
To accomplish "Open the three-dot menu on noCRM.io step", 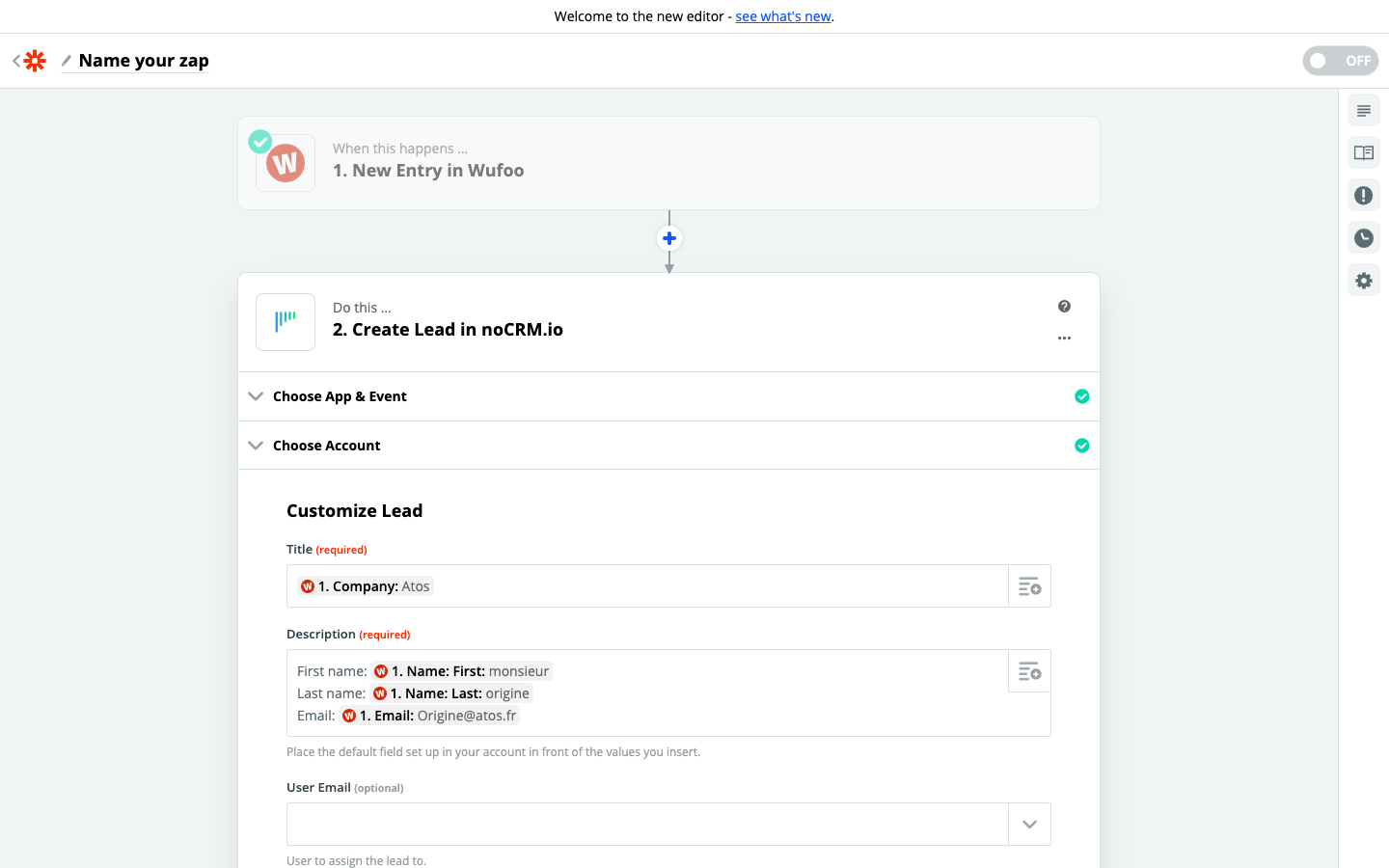I will click(x=1064, y=339).
